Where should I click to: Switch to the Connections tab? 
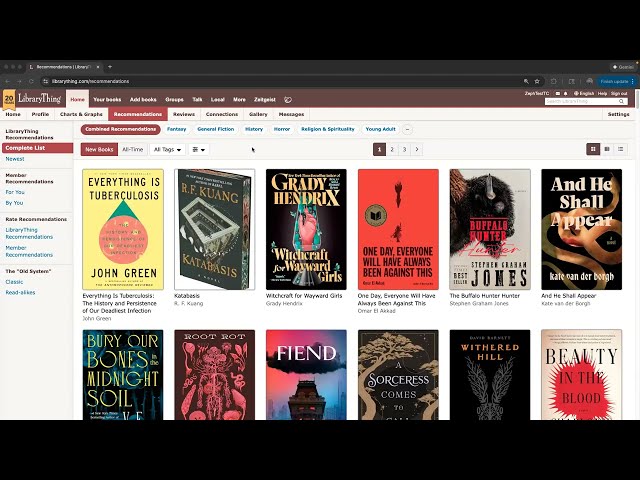222,114
